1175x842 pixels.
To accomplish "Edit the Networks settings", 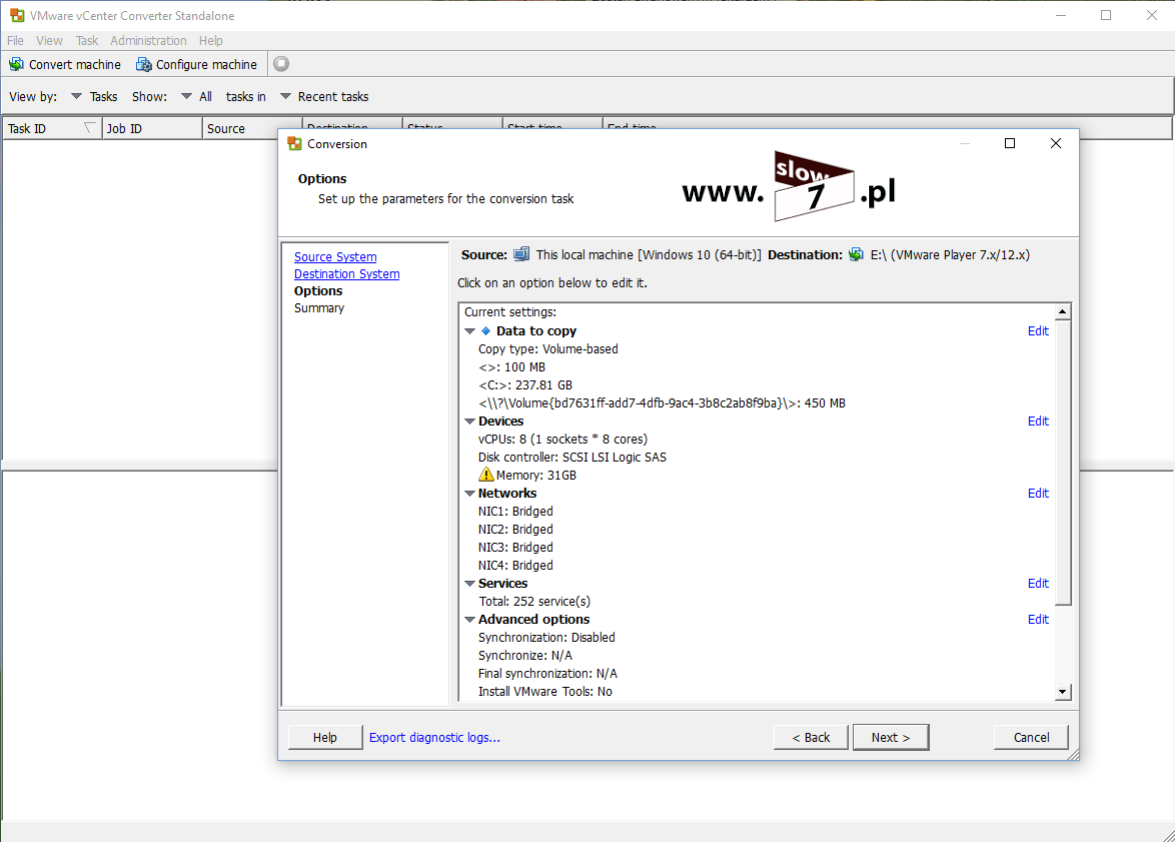I will (x=1038, y=493).
